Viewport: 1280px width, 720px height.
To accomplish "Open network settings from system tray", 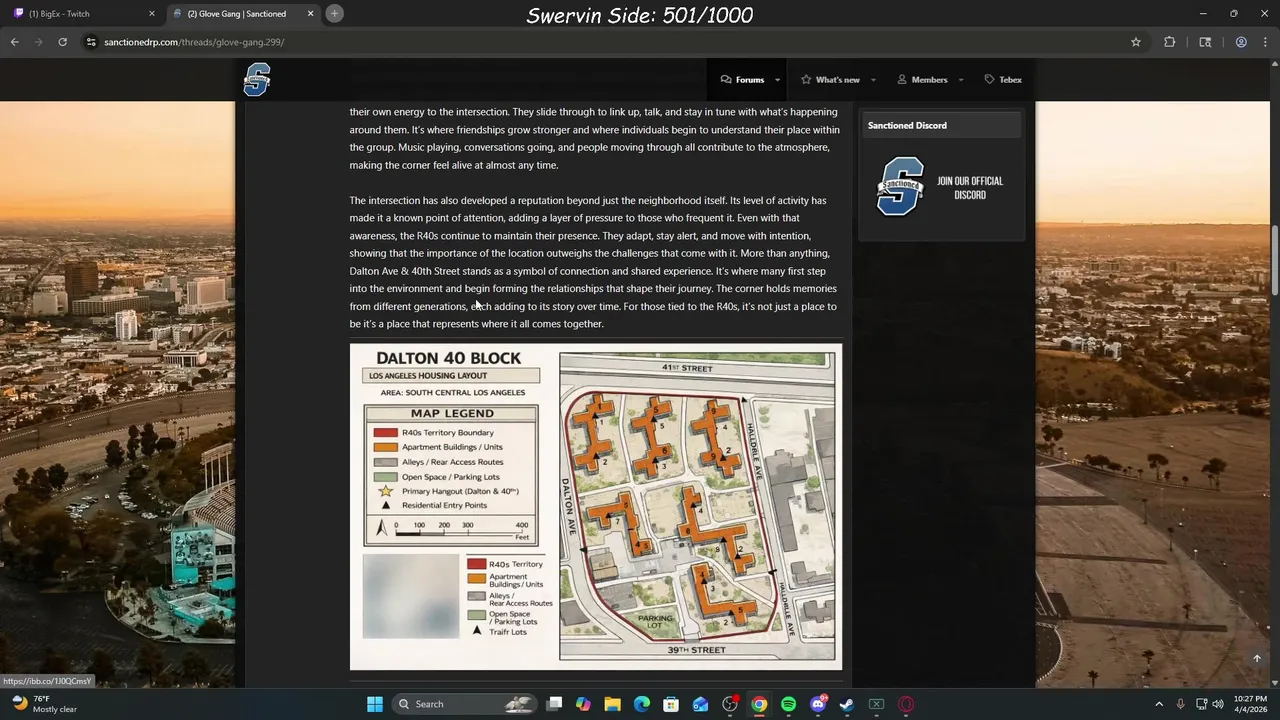I will pyautogui.click(x=1201, y=704).
